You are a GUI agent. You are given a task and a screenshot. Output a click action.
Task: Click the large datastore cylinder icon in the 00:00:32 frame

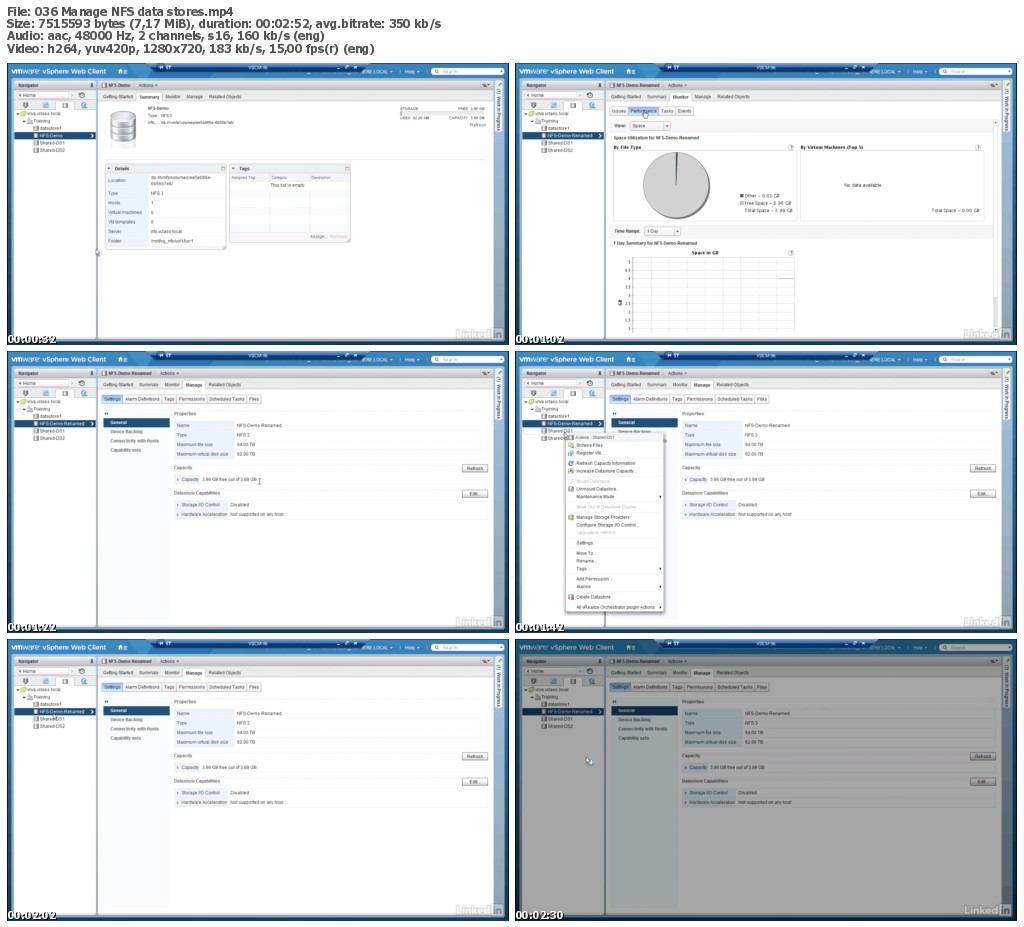[x=123, y=128]
